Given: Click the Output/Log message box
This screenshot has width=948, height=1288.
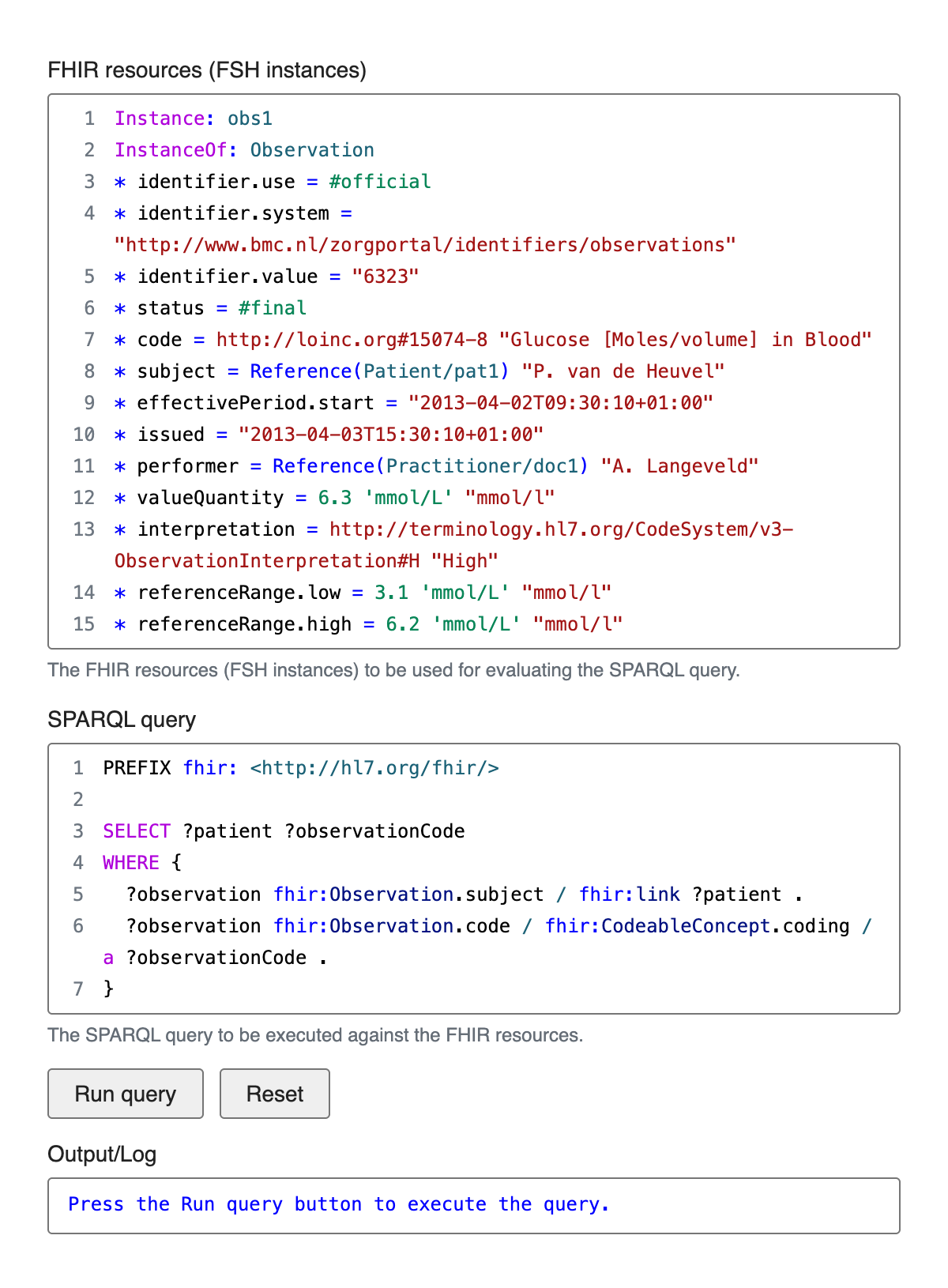Looking at the screenshot, I should click(473, 1205).
